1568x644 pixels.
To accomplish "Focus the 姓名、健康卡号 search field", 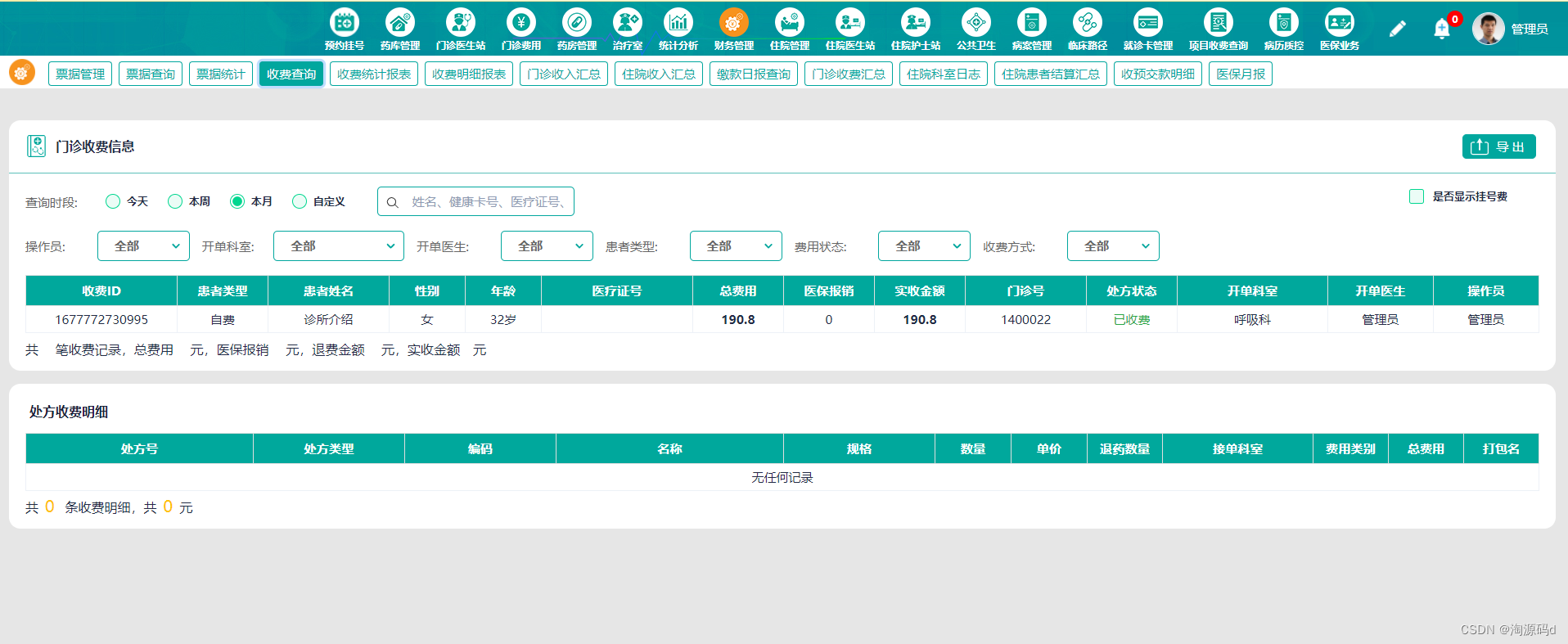I will point(475,201).
